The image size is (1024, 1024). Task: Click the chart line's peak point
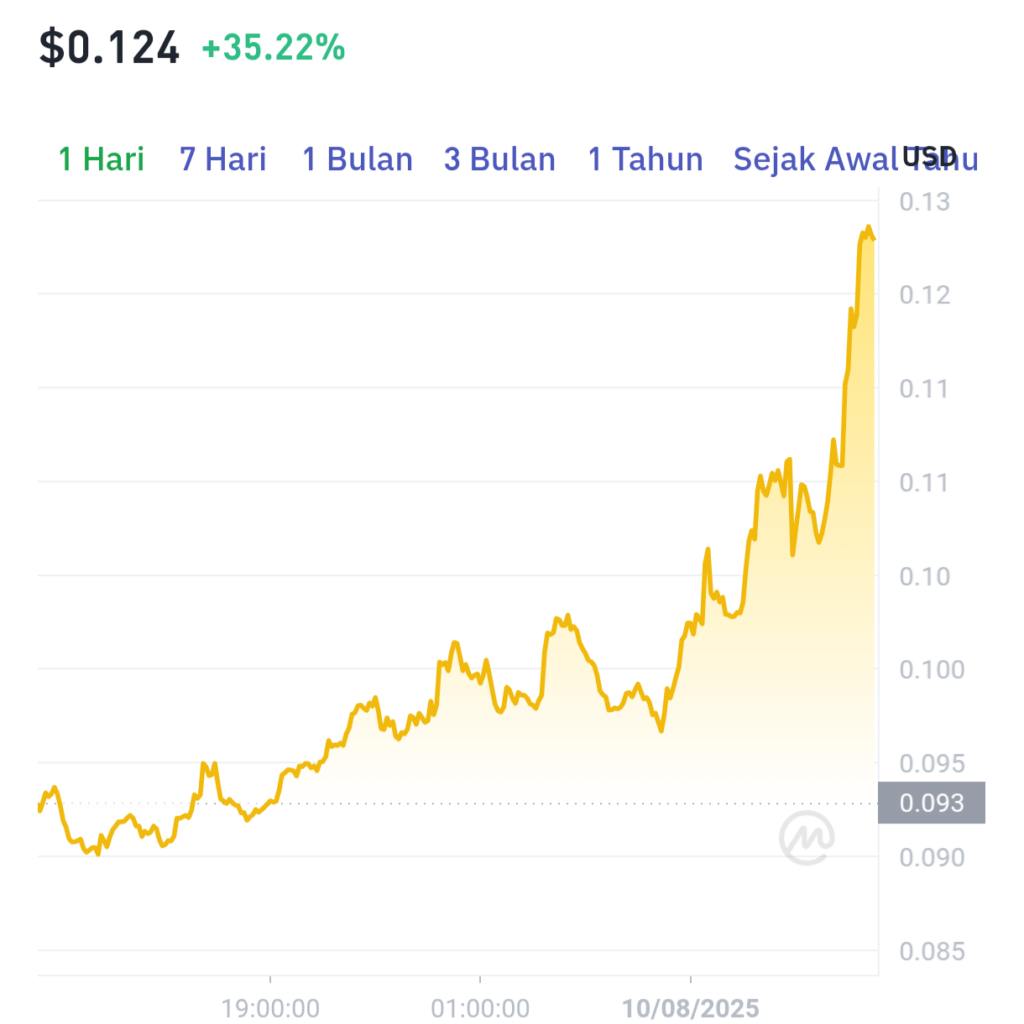[868, 227]
